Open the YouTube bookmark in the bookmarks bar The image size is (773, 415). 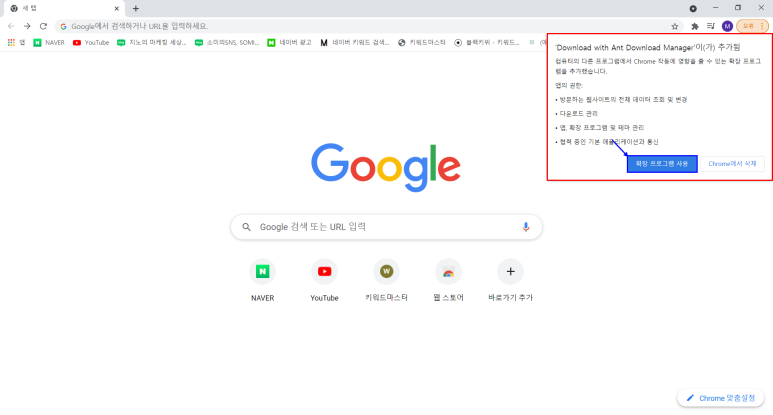[x=91, y=43]
